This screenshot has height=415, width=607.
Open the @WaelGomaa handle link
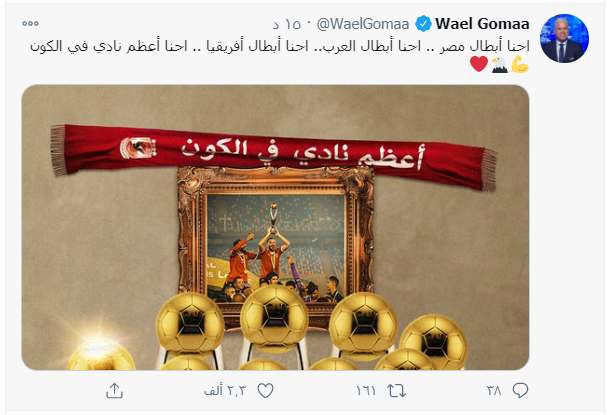click(x=363, y=24)
